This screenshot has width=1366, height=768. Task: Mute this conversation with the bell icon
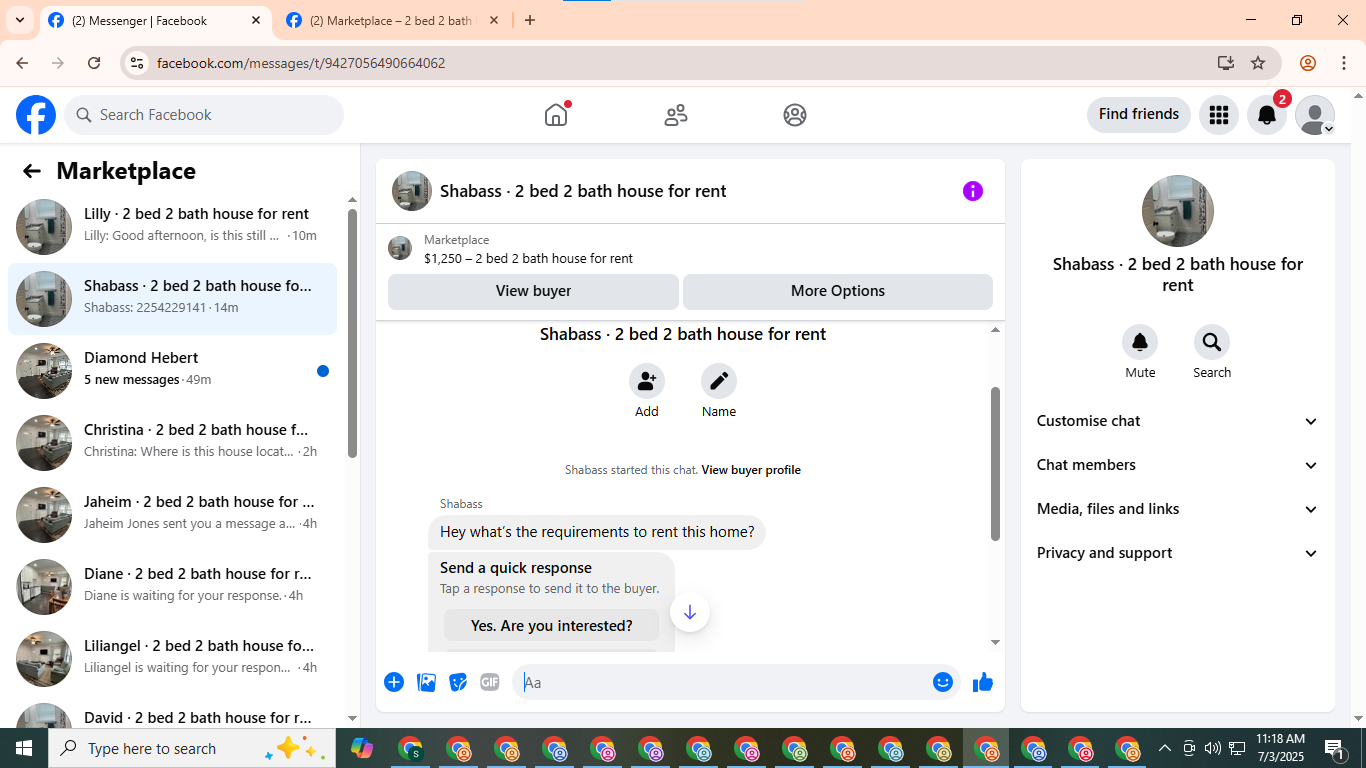[x=1140, y=343]
